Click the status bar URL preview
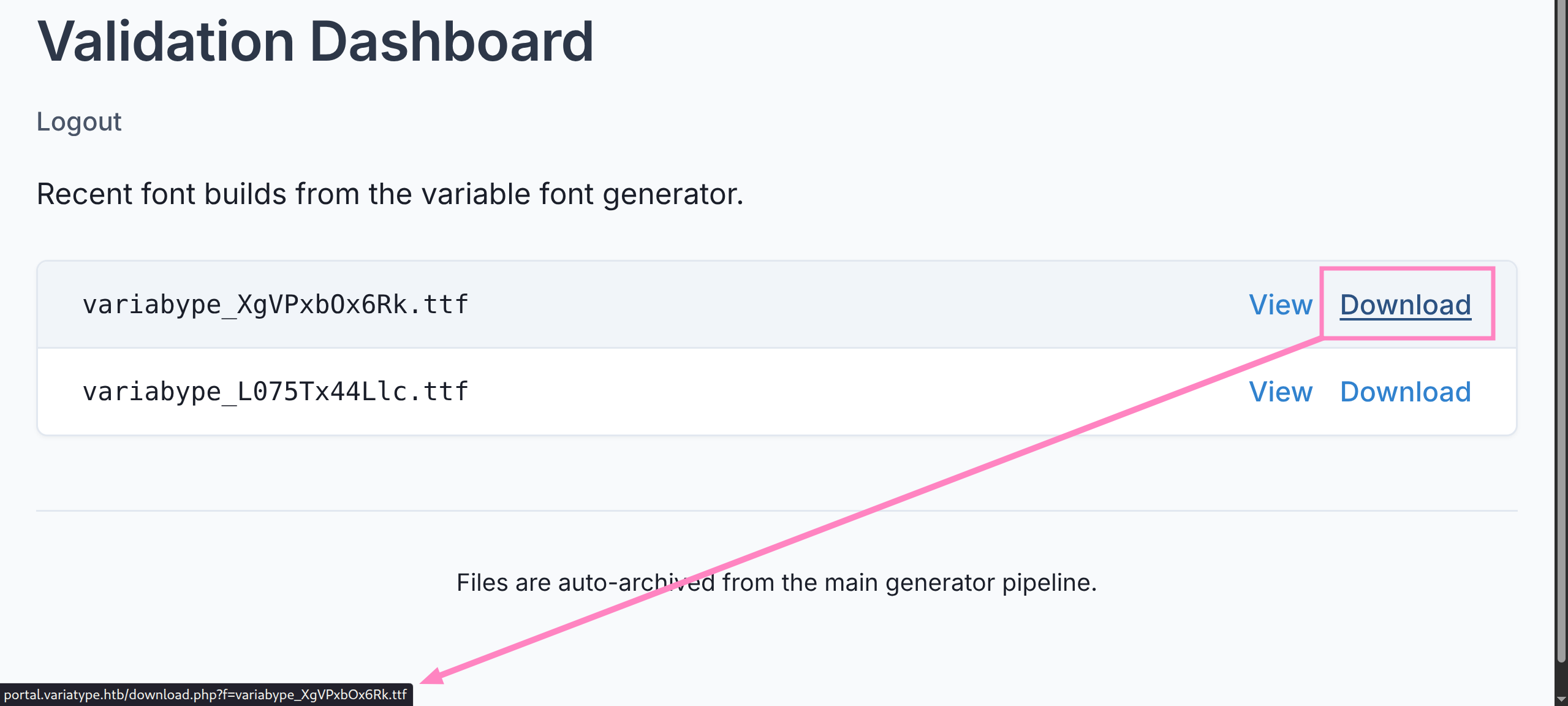1568x706 pixels. (205, 694)
